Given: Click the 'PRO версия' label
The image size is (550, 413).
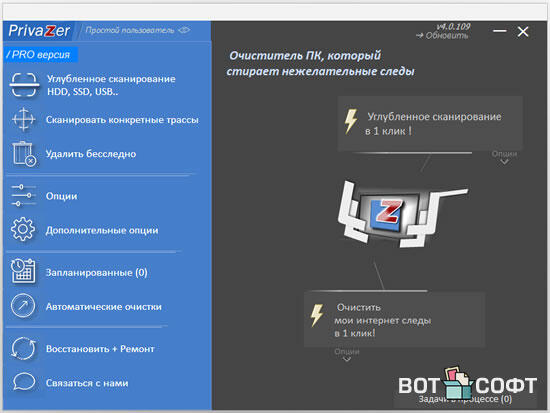Looking at the screenshot, I should coord(41,55).
